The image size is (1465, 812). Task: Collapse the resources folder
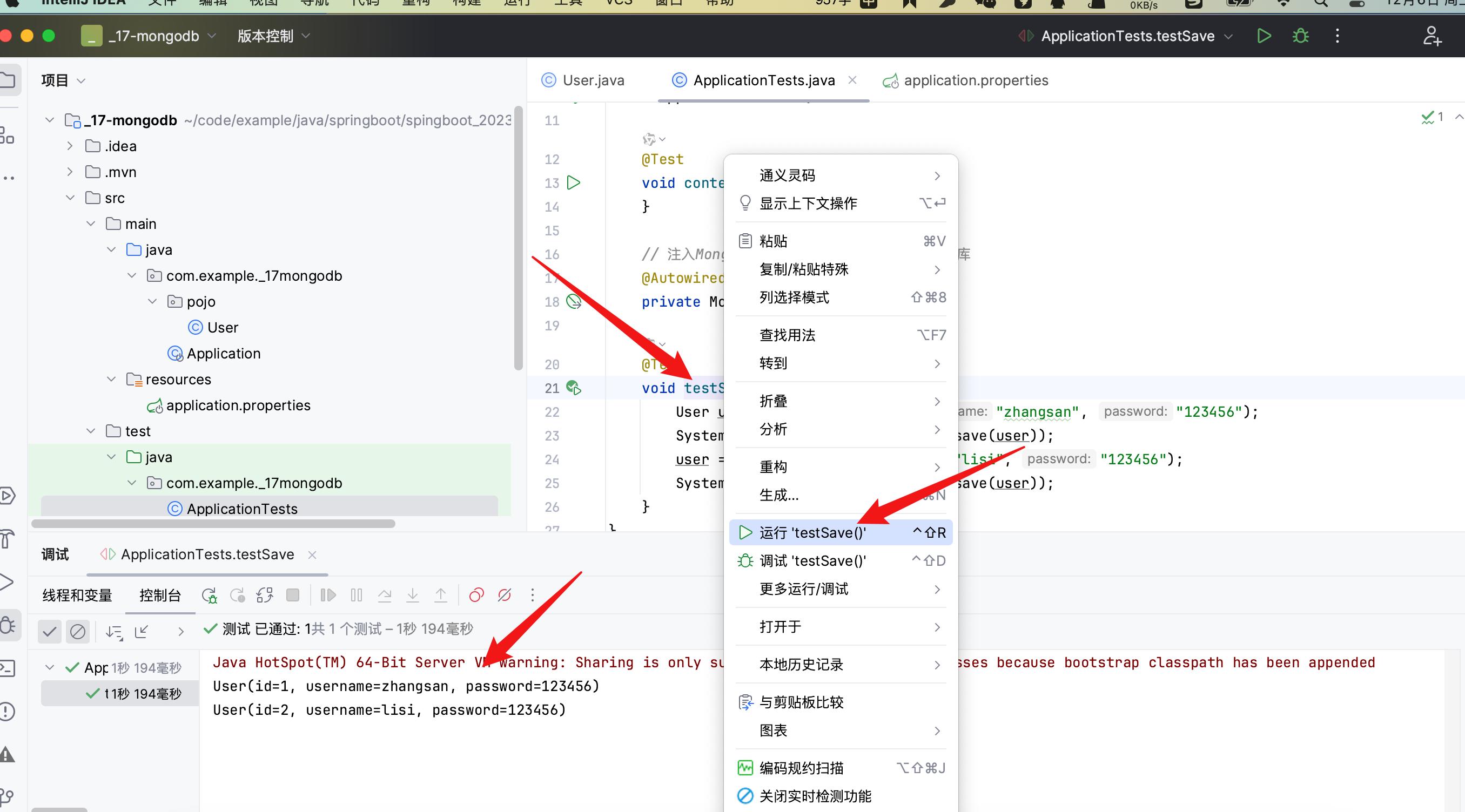click(111, 379)
